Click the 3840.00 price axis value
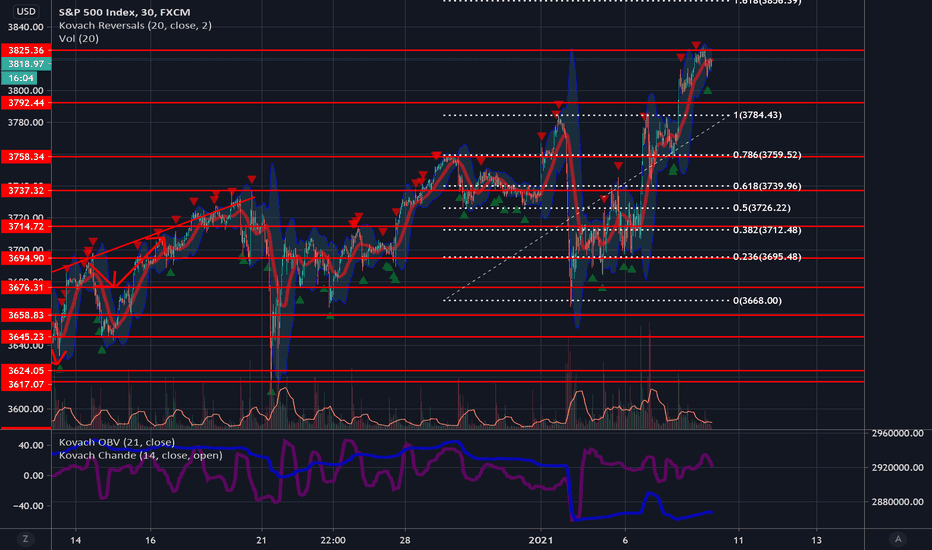932x550 pixels. [26, 27]
